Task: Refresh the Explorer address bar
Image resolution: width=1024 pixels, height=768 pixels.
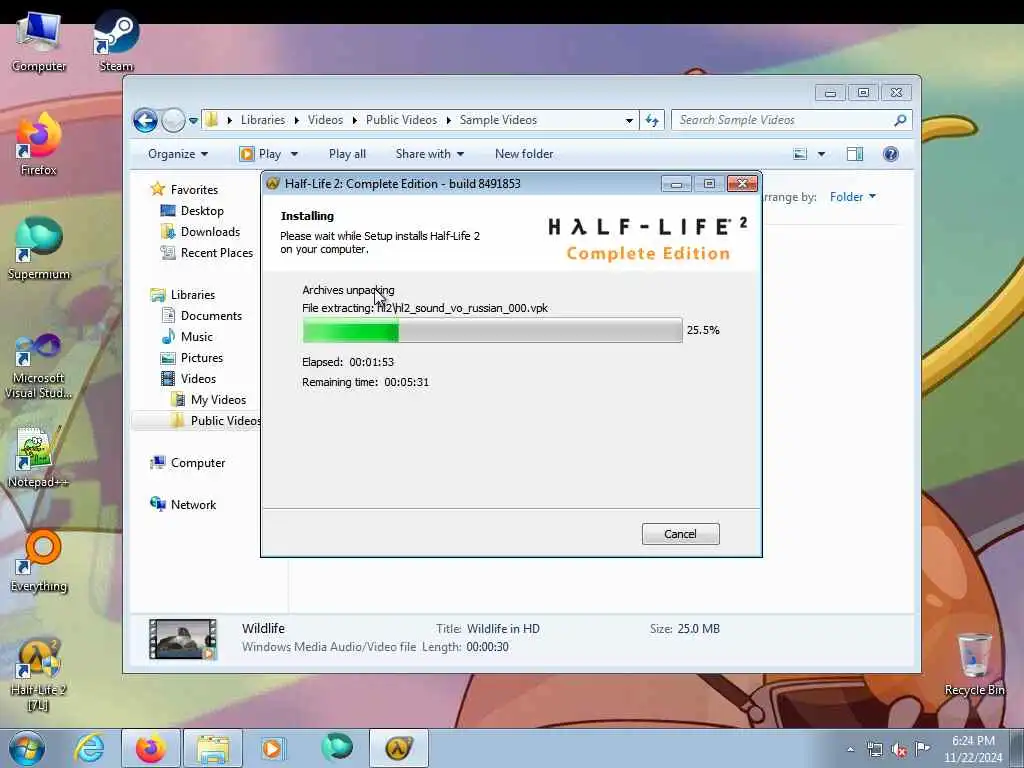Action: coord(652,120)
